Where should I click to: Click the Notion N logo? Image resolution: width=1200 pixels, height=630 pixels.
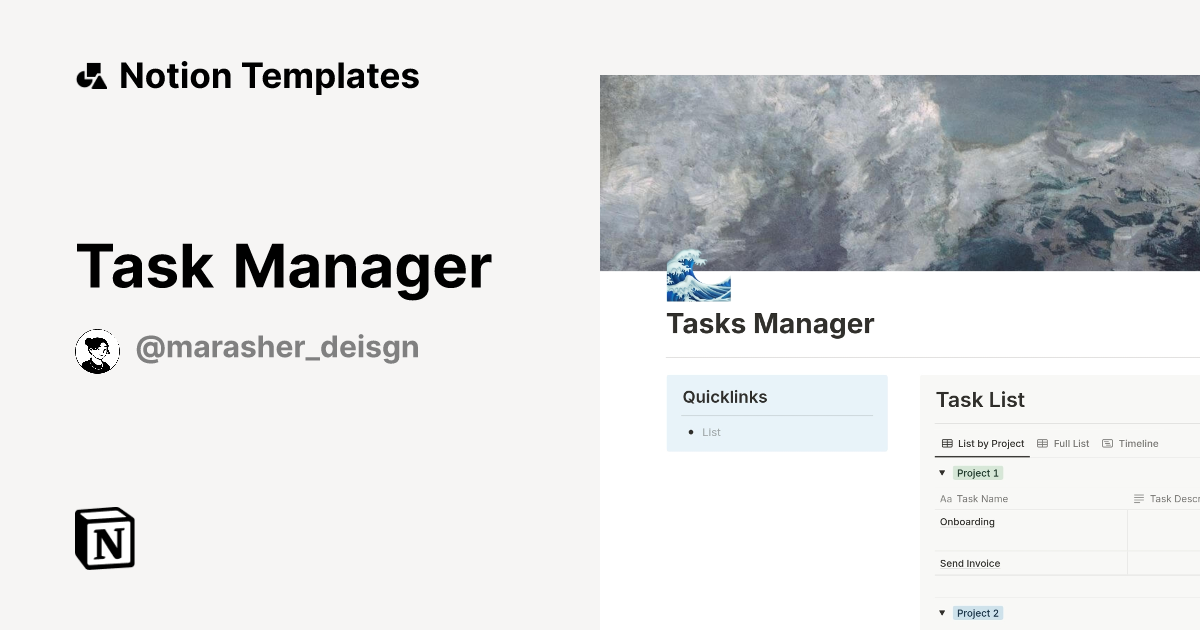tap(104, 538)
